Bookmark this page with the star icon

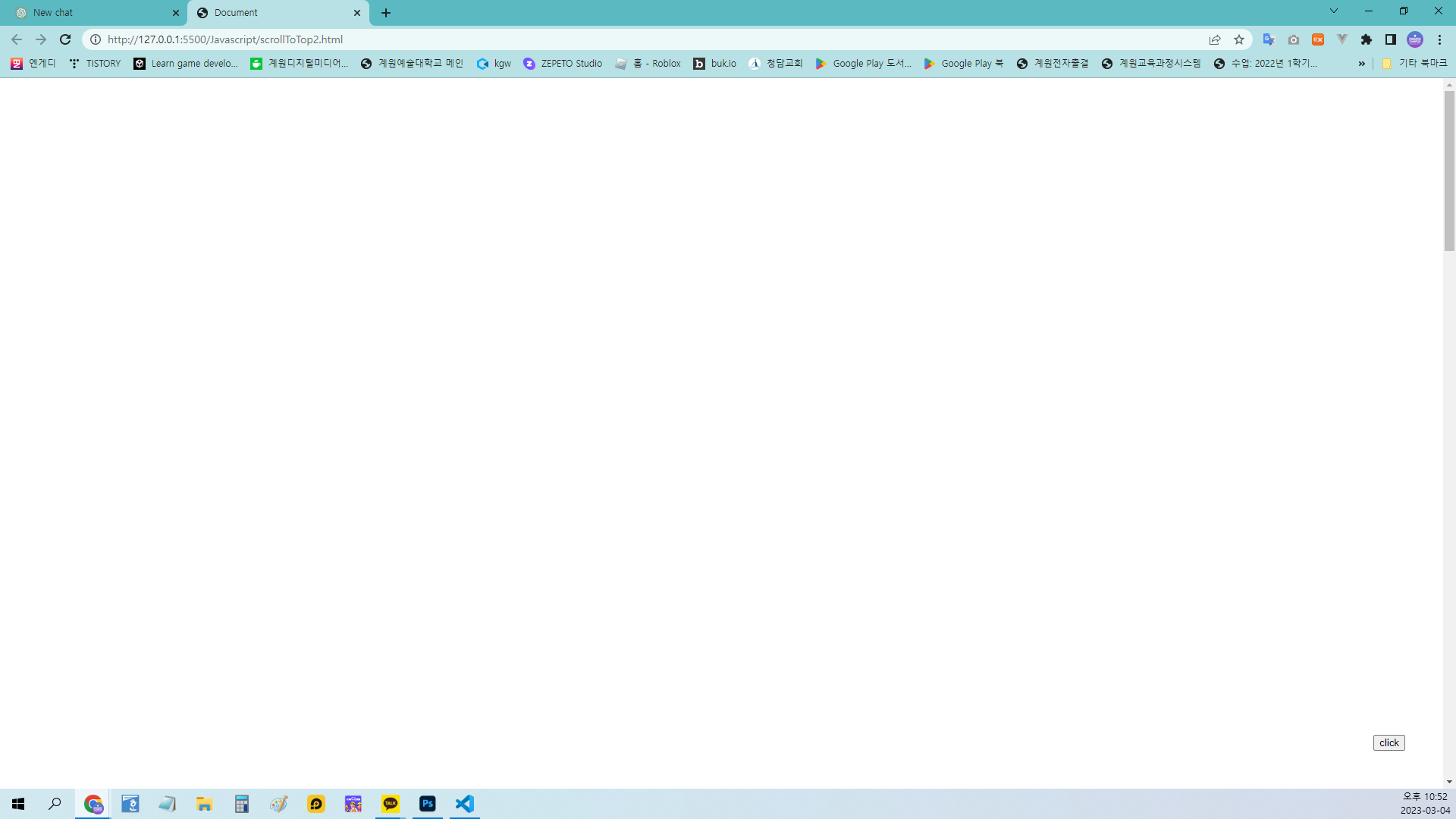coord(1239,39)
